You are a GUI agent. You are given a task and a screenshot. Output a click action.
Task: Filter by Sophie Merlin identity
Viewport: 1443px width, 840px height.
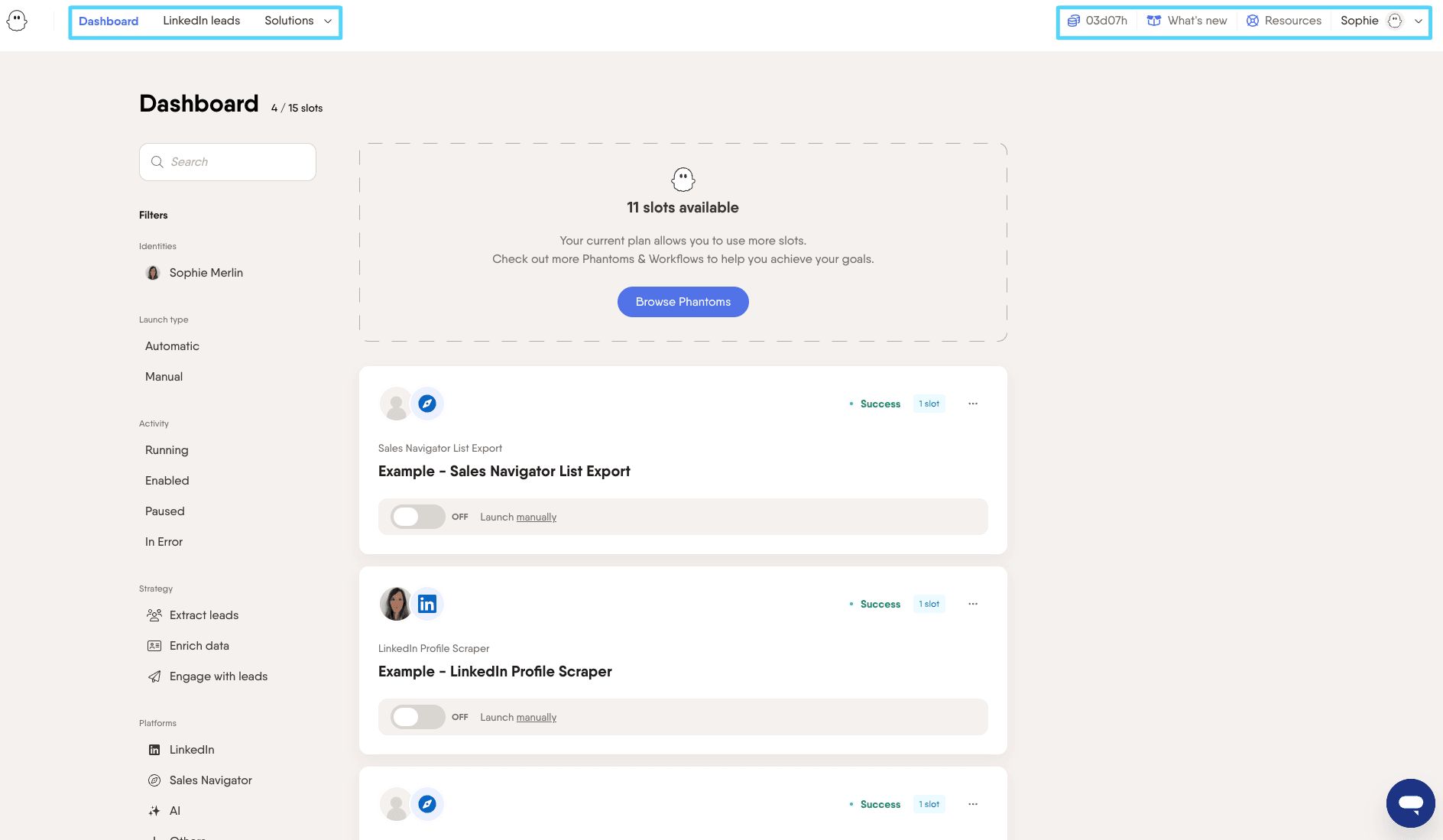tap(206, 273)
